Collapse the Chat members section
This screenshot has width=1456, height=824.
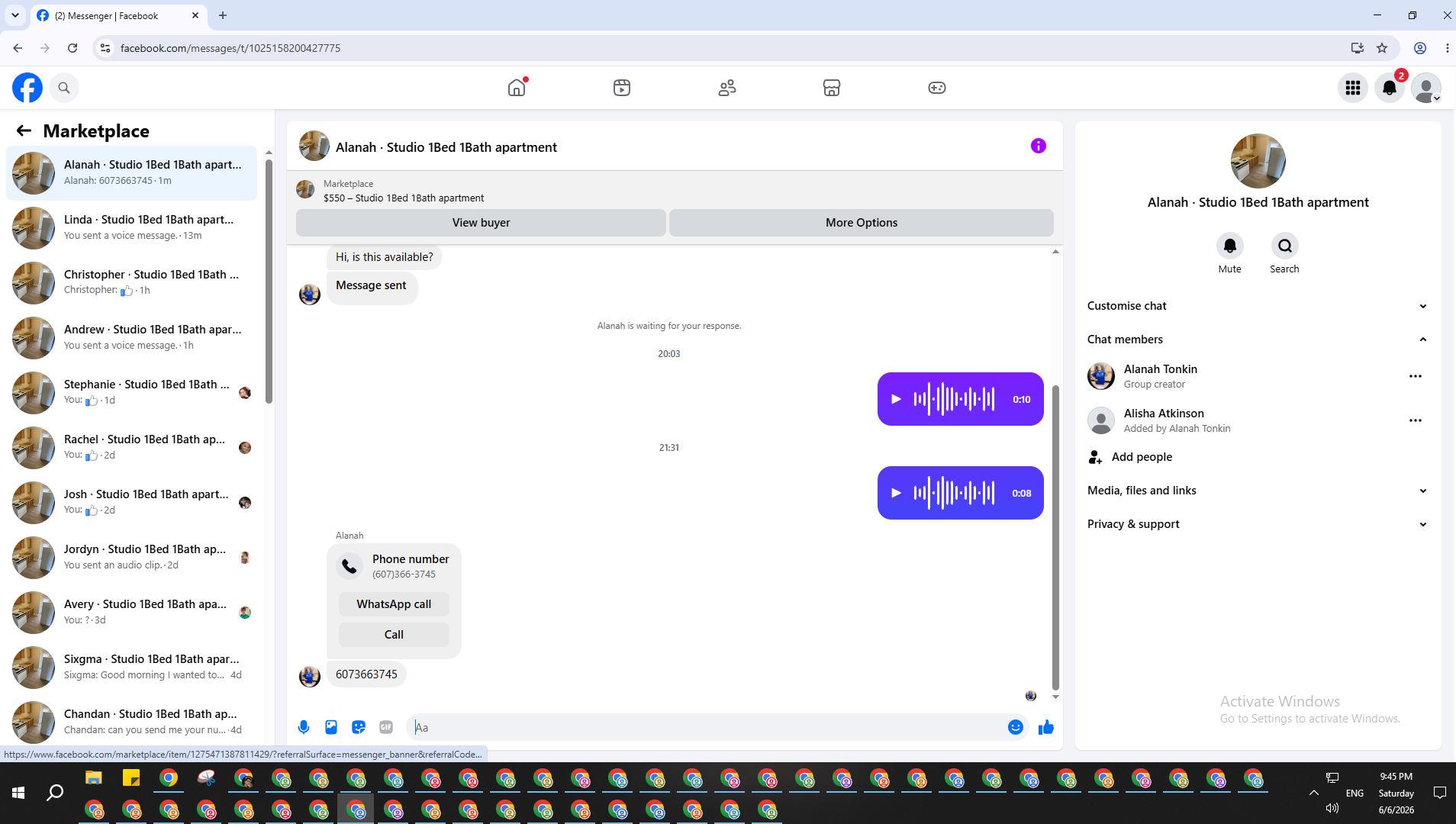click(x=1258, y=340)
